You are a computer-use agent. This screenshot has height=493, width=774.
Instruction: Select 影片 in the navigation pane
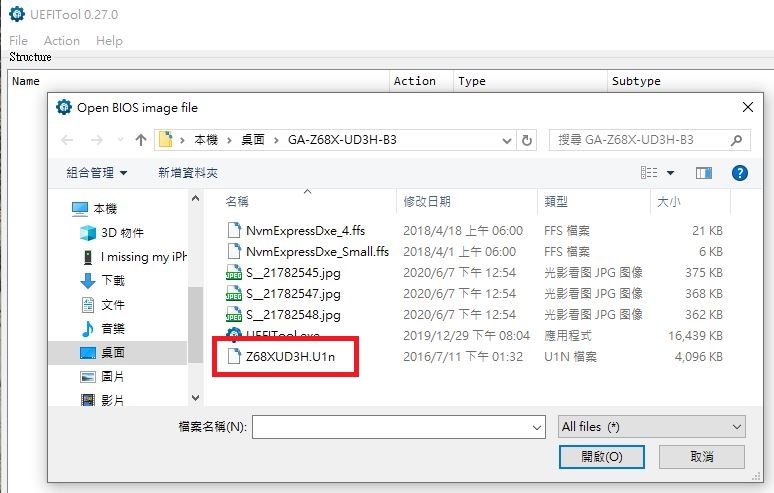coord(103,399)
